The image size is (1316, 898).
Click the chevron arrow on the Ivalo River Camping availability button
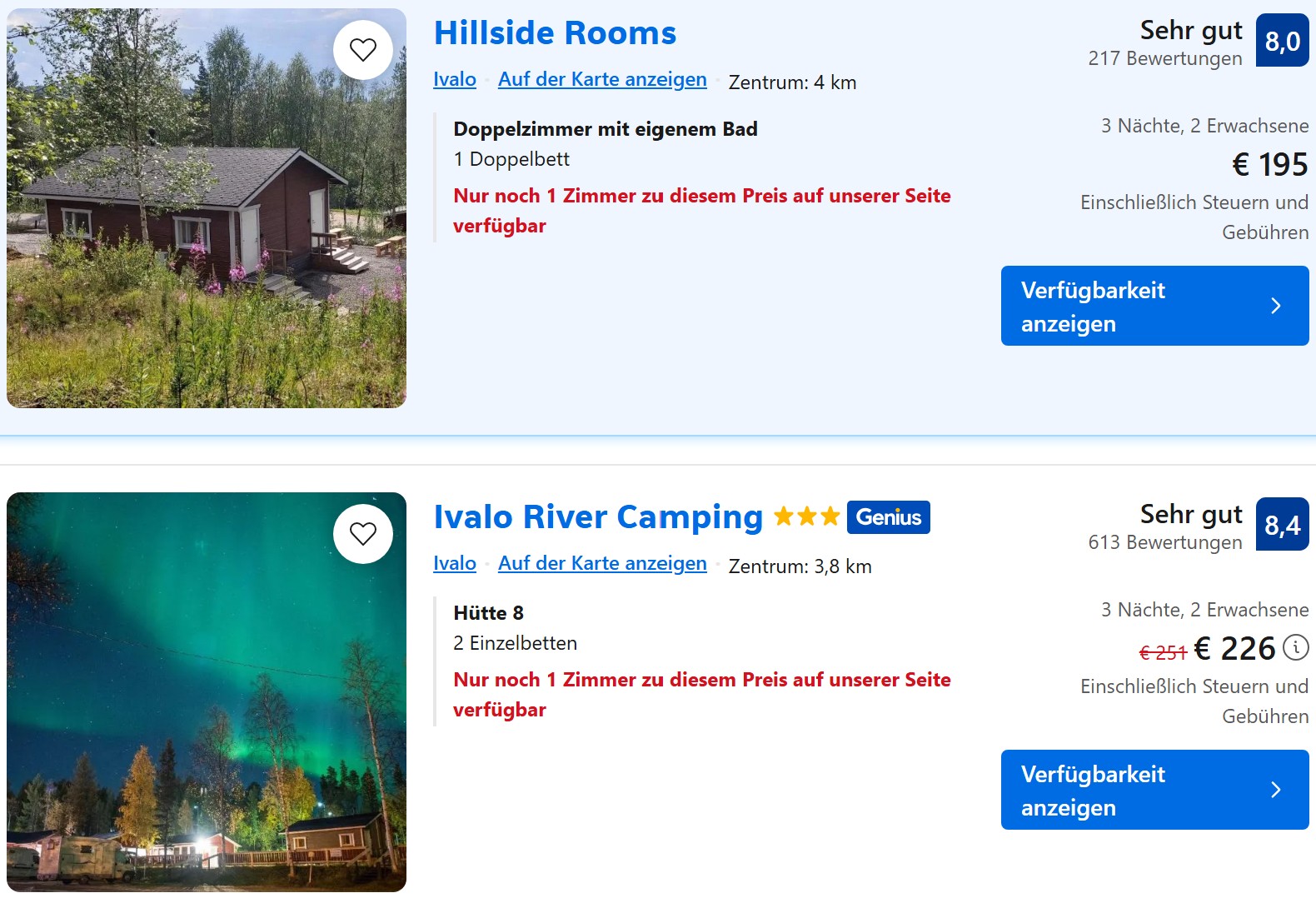[1276, 790]
